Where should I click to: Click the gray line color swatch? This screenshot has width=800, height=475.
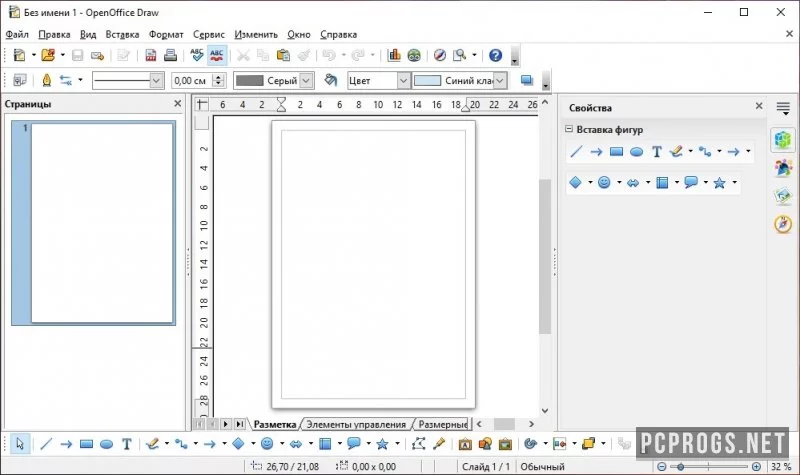(x=250, y=80)
